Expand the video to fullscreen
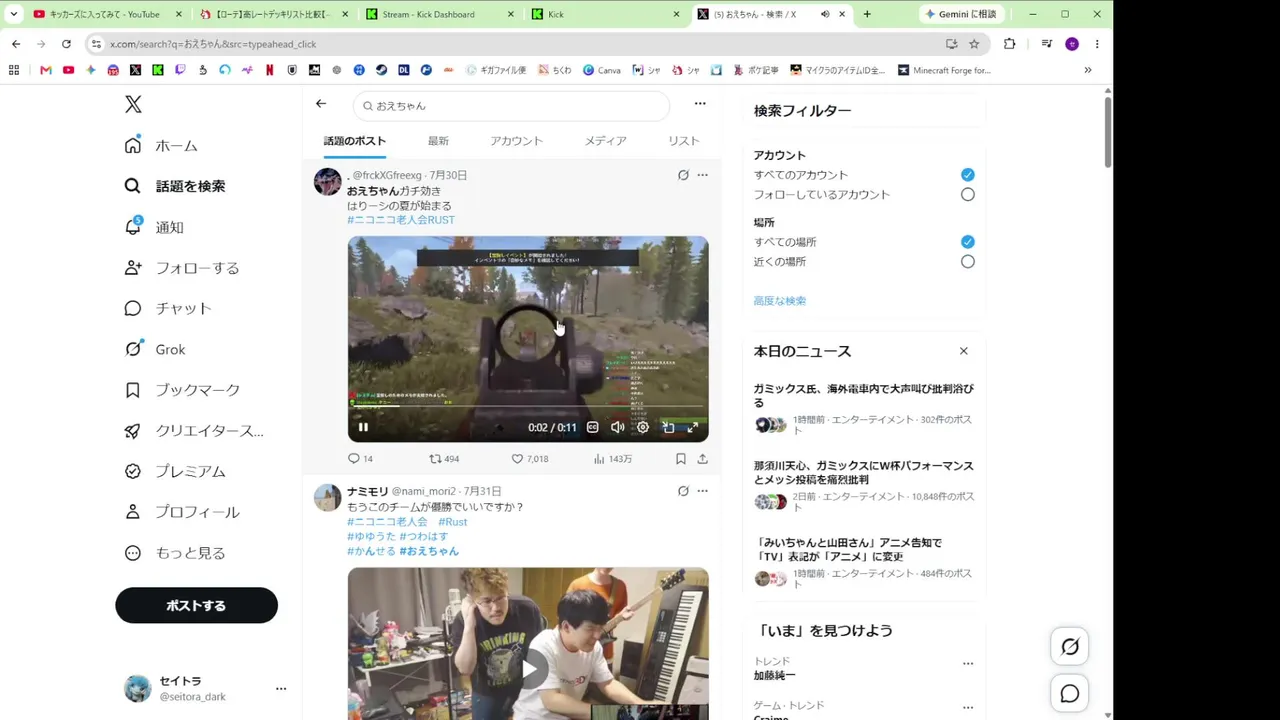The height and width of the screenshot is (720, 1280). (x=692, y=427)
